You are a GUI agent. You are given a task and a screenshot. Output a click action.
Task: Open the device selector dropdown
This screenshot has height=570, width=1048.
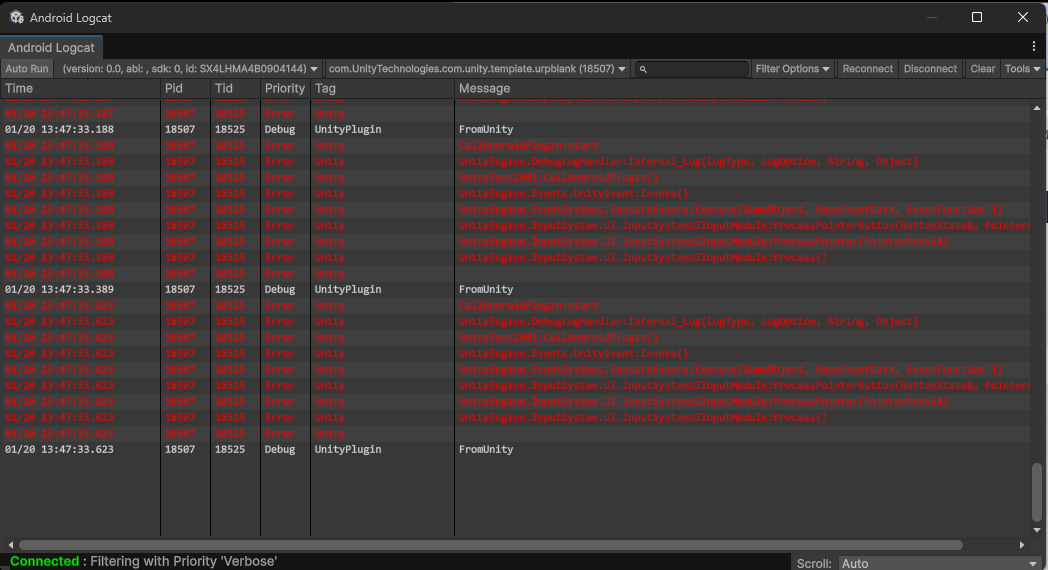(189, 69)
